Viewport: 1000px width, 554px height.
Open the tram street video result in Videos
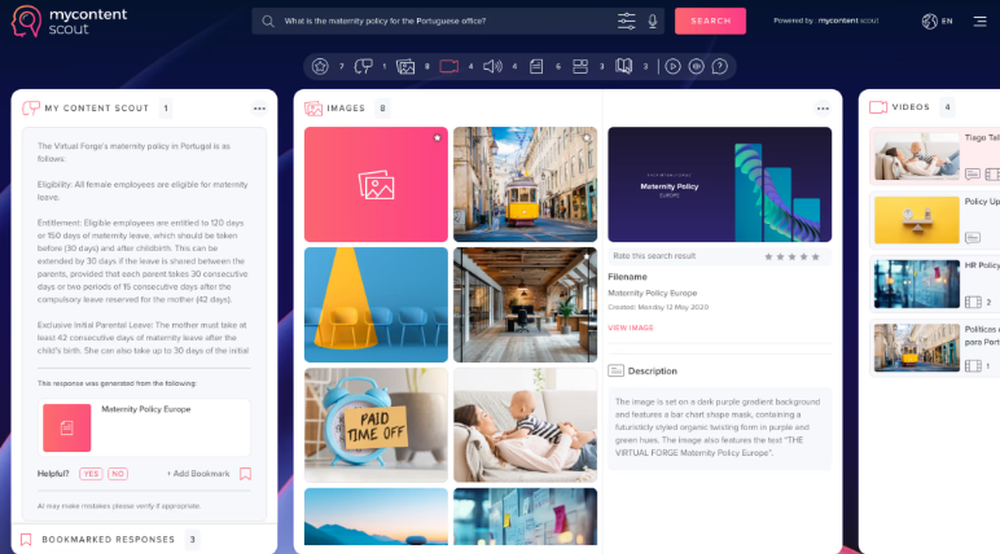pyautogui.click(x=916, y=347)
